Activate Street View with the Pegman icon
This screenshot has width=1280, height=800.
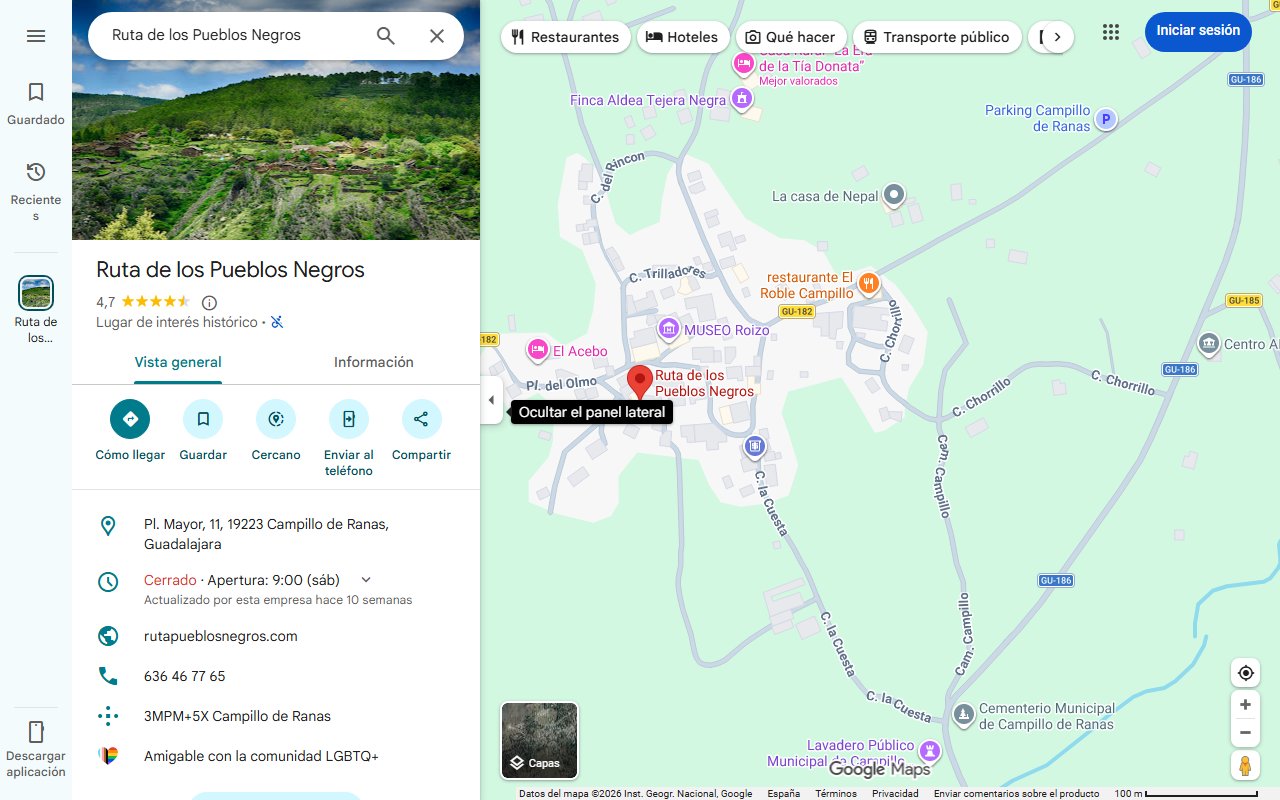click(1245, 766)
